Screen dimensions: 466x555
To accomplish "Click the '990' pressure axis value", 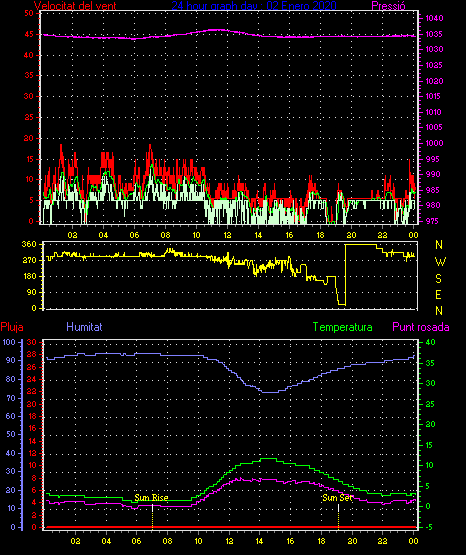I will (433, 174).
